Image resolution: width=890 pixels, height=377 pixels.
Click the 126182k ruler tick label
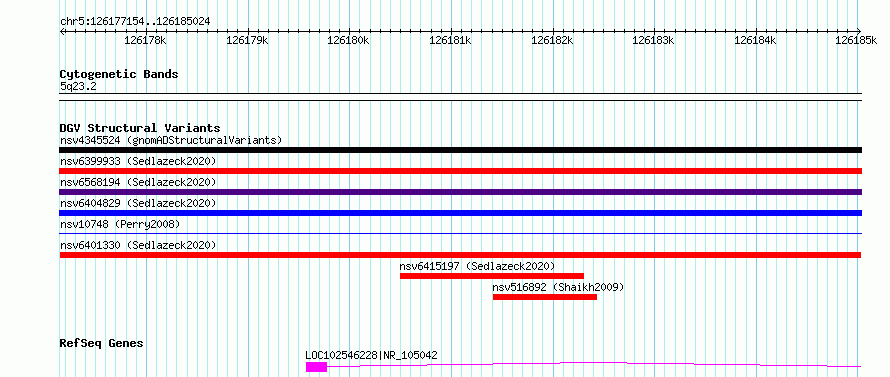[x=552, y=40]
